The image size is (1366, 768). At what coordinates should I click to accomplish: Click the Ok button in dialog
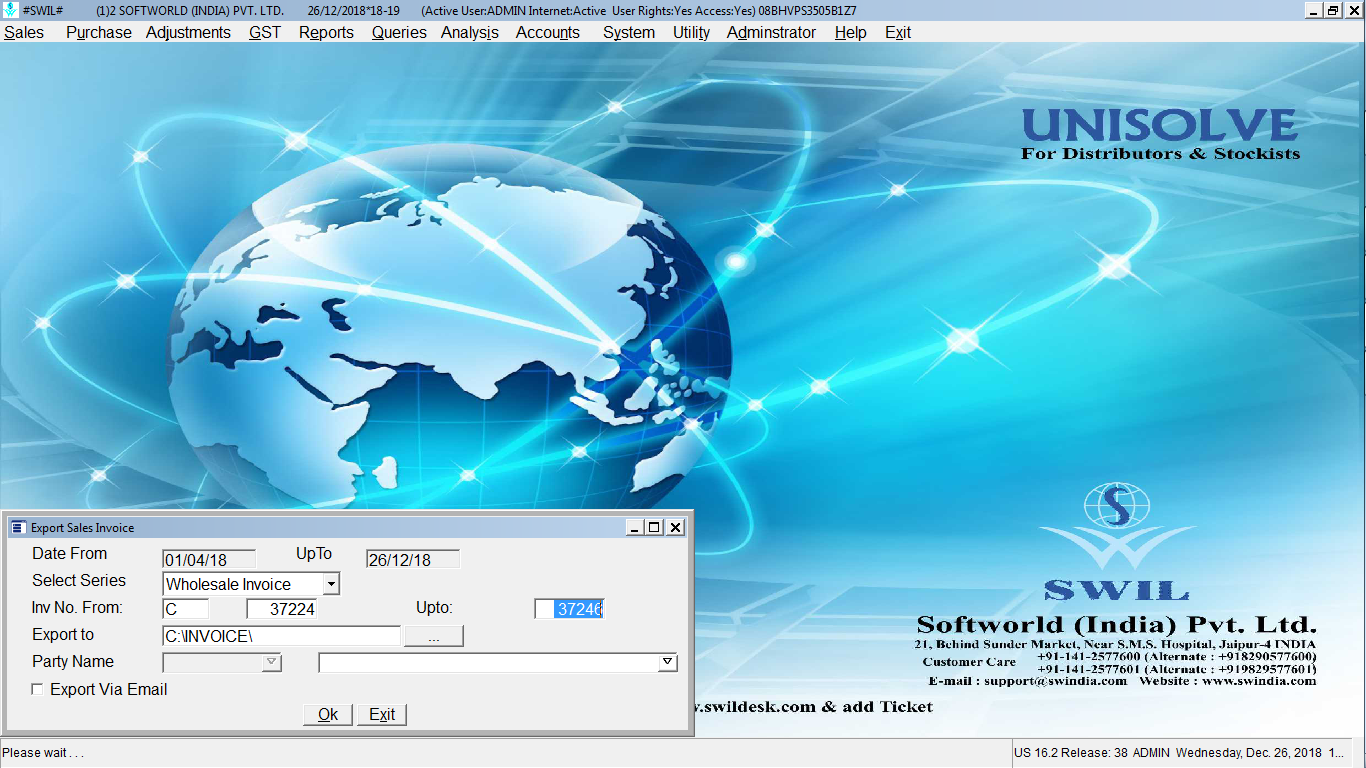[x=328, y=714]
